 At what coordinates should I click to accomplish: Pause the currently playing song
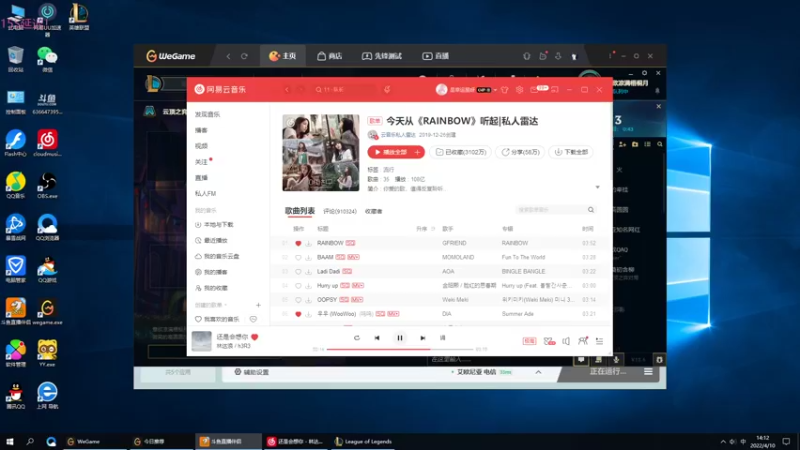(399, 338)
